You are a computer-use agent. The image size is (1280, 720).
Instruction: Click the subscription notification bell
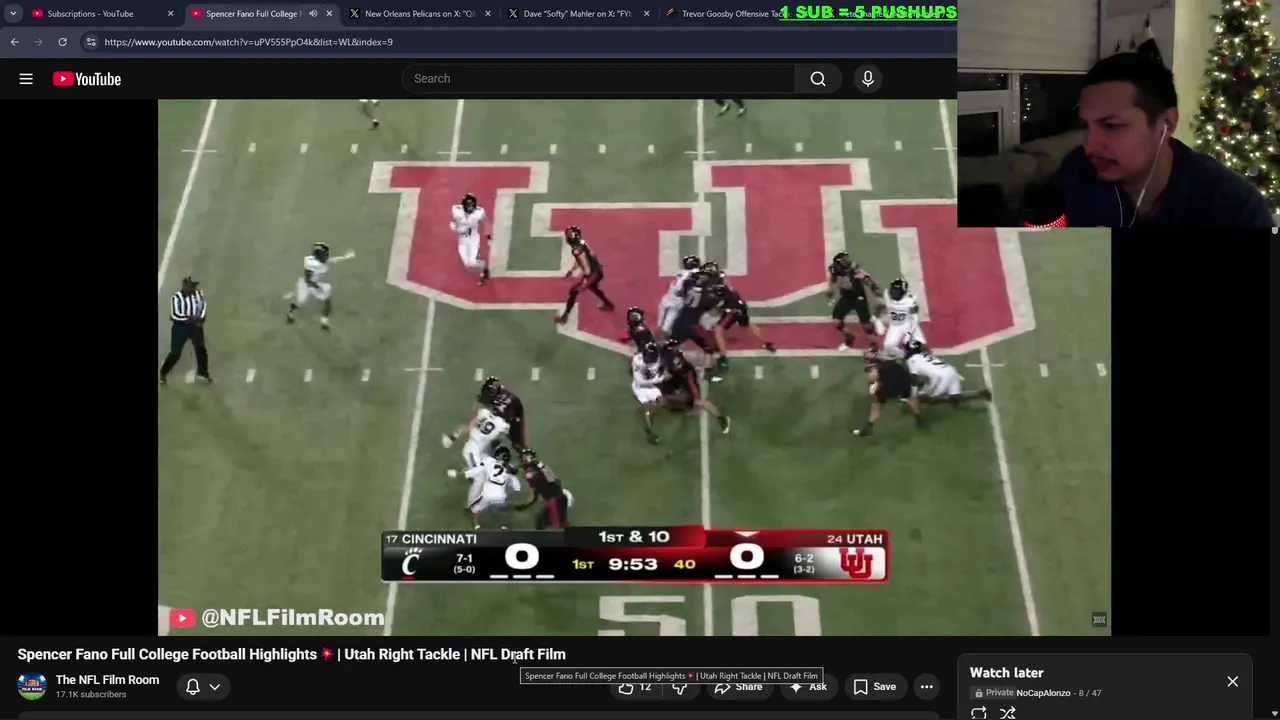(x=193, y=687)
